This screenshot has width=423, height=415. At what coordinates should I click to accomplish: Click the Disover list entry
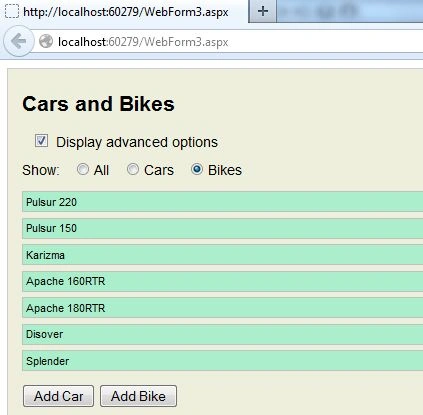coord(222,334)
